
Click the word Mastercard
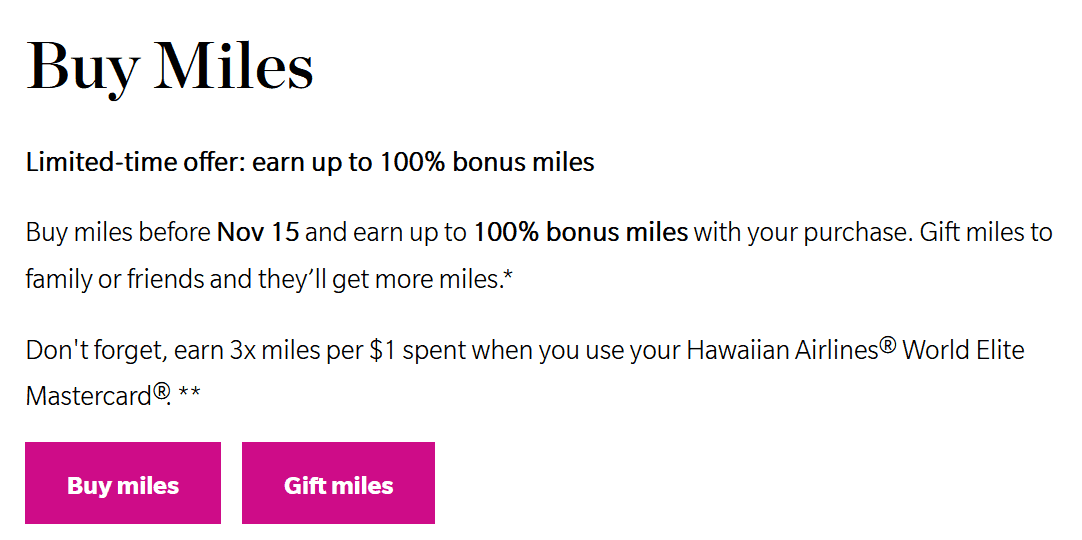tap(89, 395)
